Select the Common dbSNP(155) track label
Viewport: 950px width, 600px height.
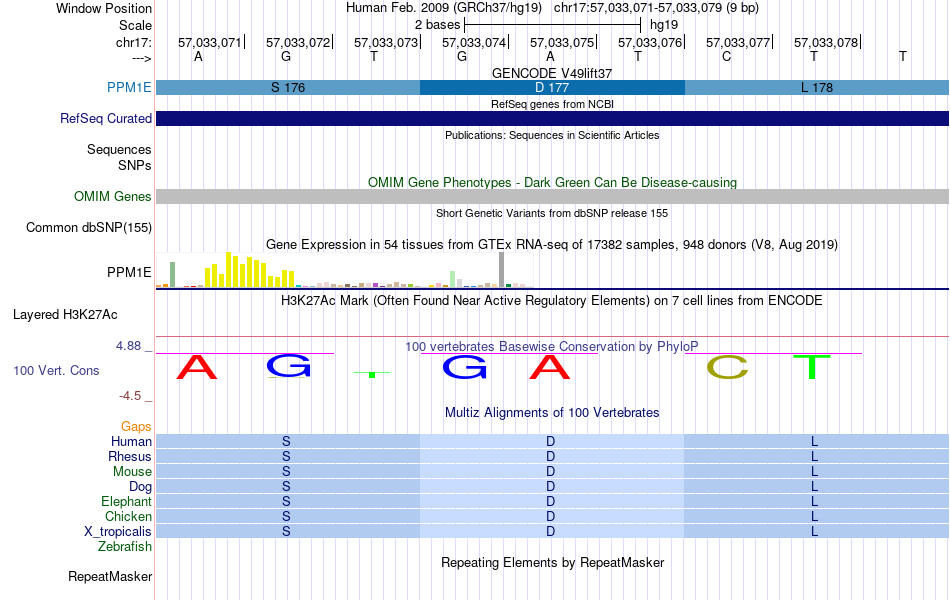click(89, 227)
